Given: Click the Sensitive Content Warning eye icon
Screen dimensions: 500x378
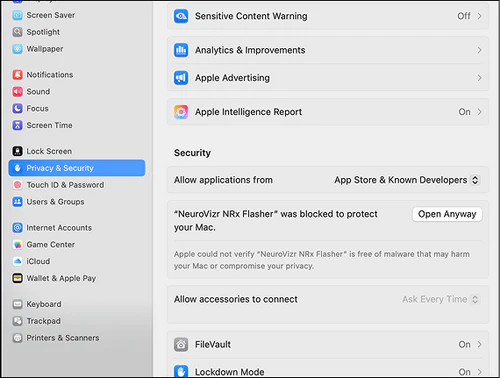Looking at the screenshot, I should click(181, 16).
